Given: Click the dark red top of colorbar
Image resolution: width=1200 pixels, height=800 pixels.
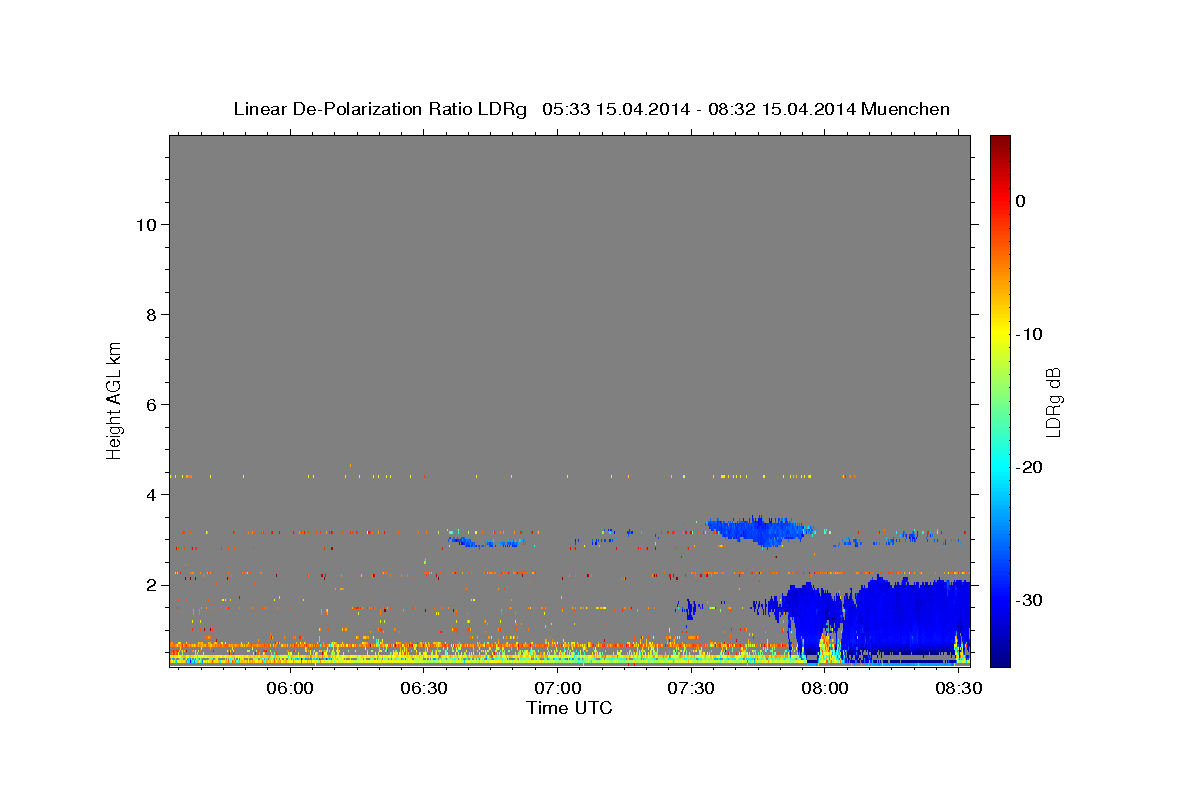Looking at the screenshot, I should 1000,143.
